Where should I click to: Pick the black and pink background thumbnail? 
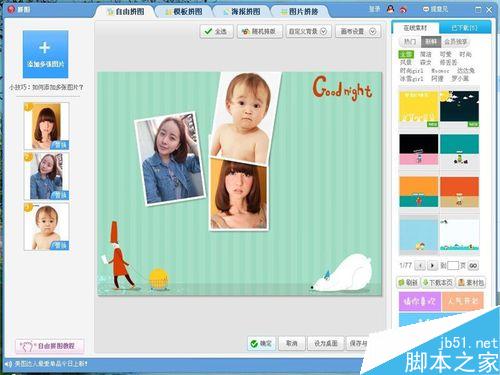point(419,149)
